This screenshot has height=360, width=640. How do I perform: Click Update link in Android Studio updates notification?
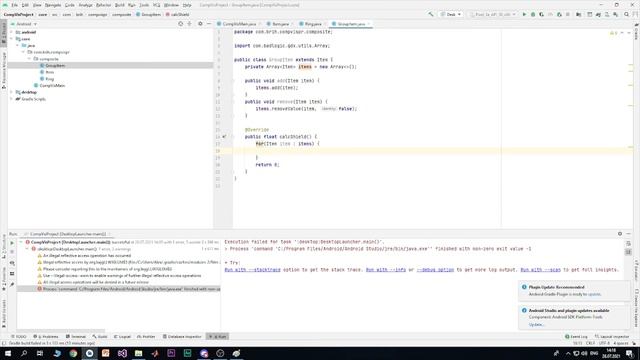point(536,324)
